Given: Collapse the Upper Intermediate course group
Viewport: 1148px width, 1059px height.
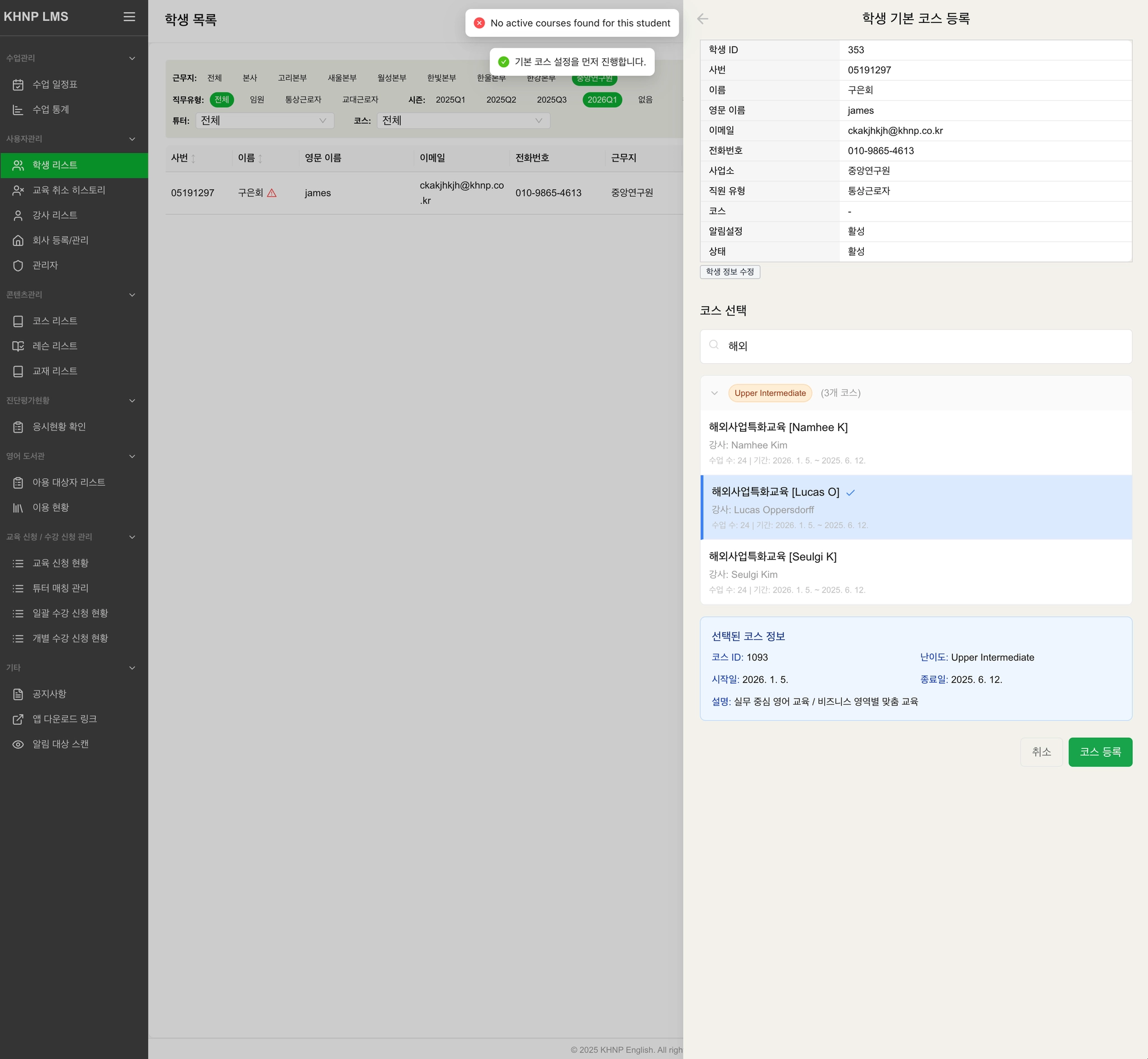Looking at the screenshot, I should (714, 393).
